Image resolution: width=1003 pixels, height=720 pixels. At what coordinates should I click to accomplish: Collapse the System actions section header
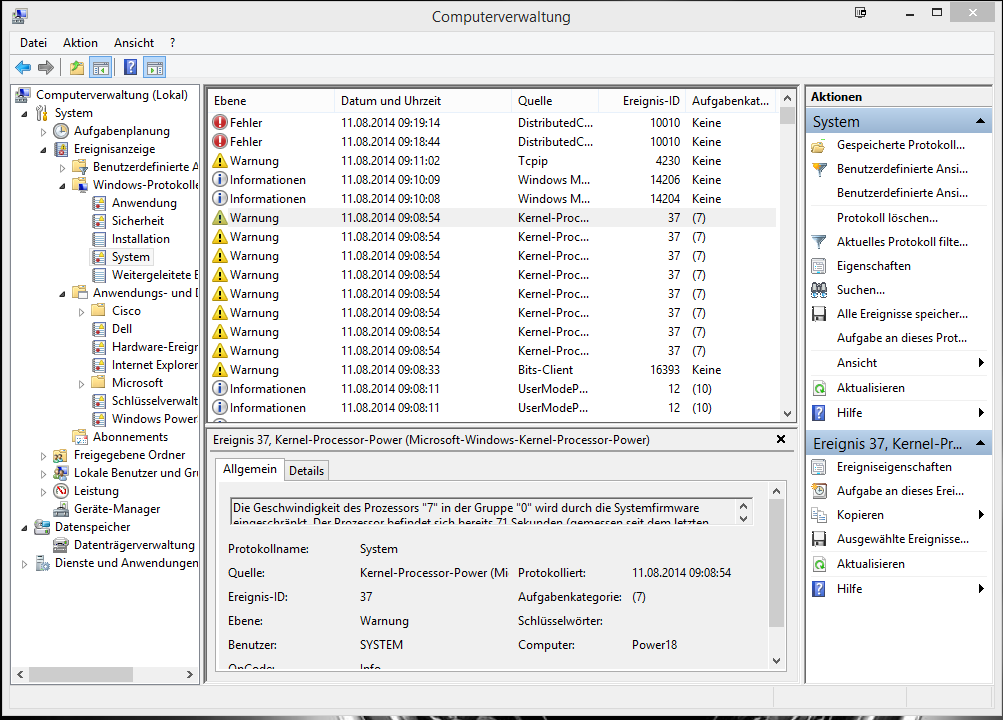click(x=982, y=121)
